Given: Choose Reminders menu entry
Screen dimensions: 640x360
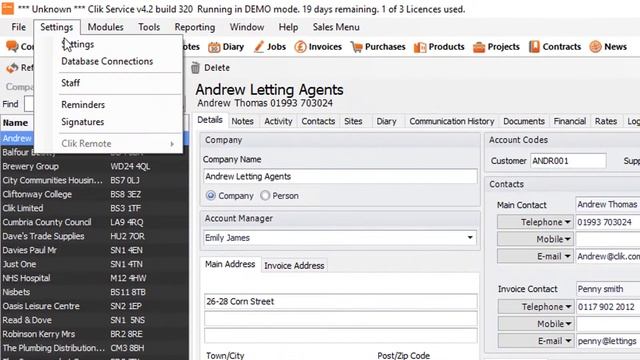Looking at the screenshot, I should click(x=83, y=104).
